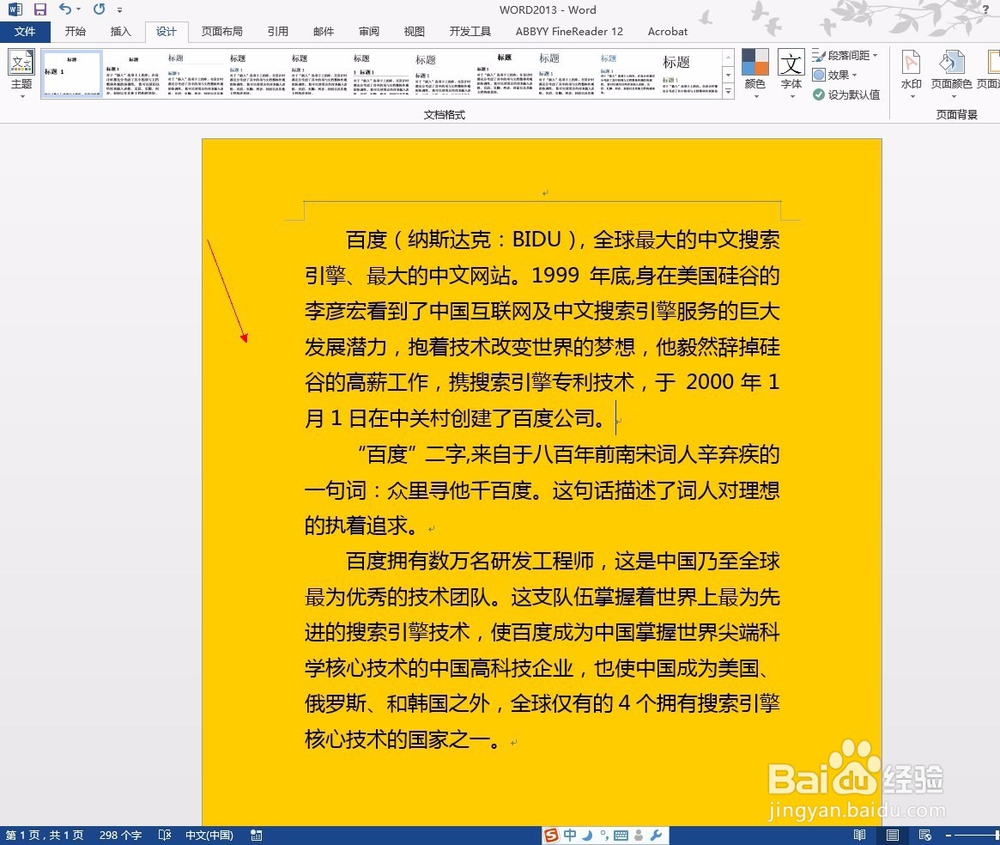Click the macro recording icon in status bar
The width and height of the screenshot is (1000, 845).
coord(256,835)
